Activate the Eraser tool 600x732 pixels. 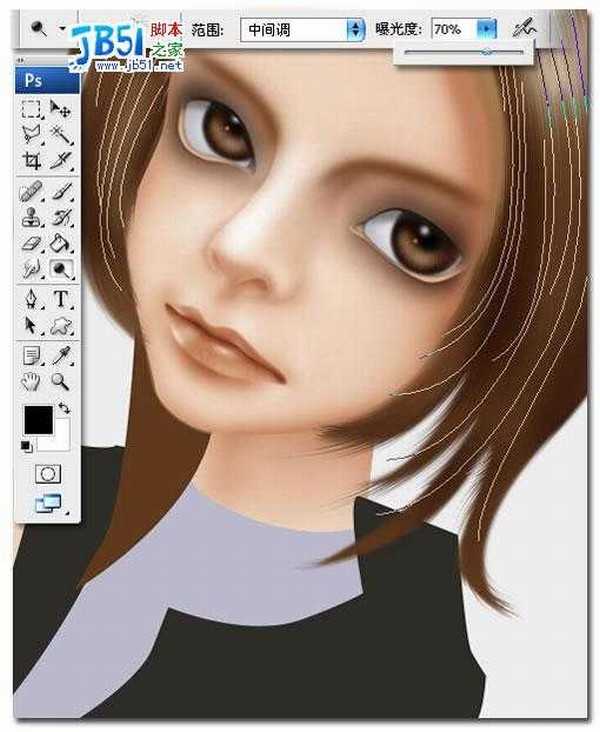(32, 242)
